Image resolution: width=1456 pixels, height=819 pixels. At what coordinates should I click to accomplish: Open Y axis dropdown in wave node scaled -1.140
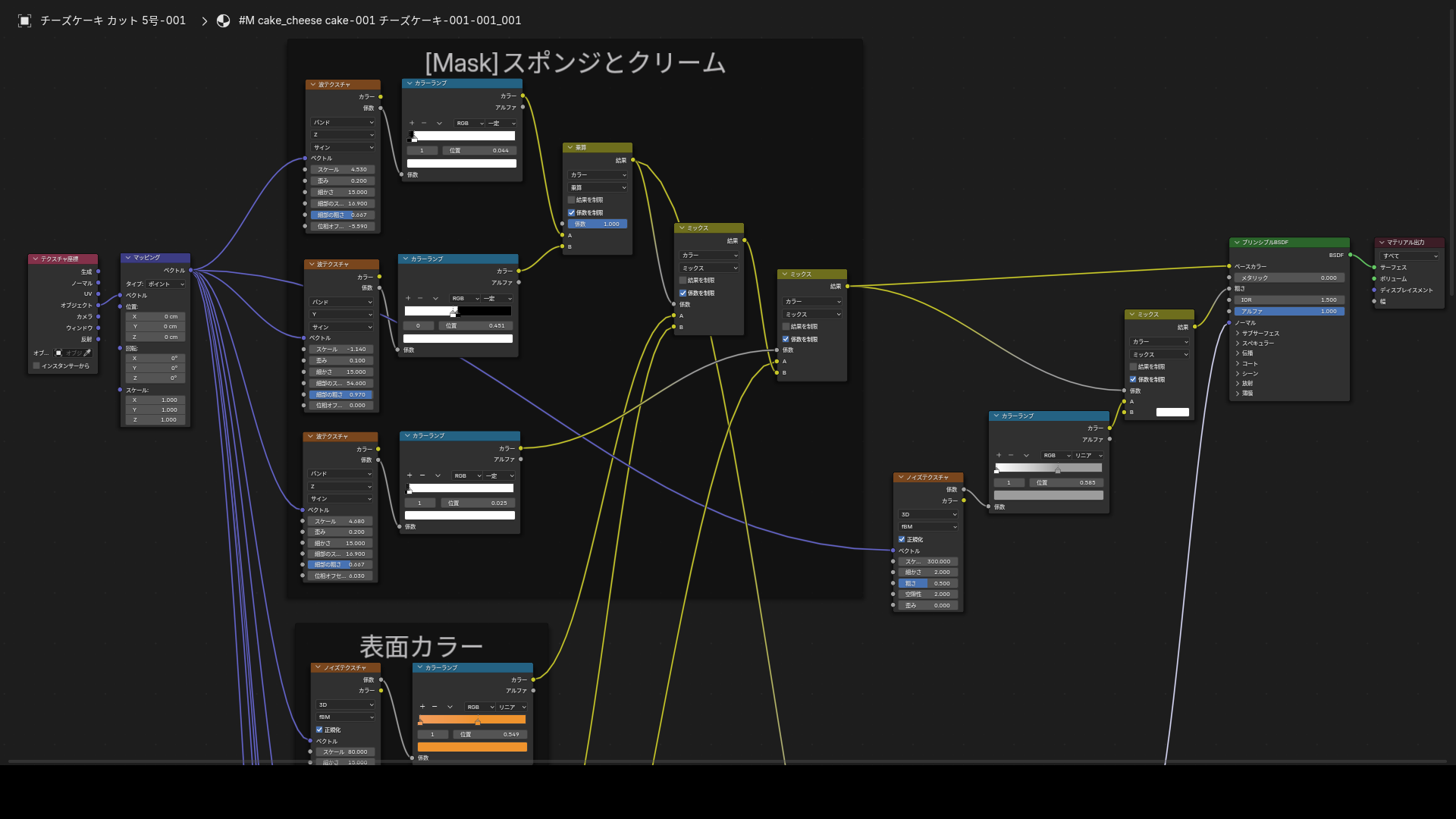click(x=341, y=314)
